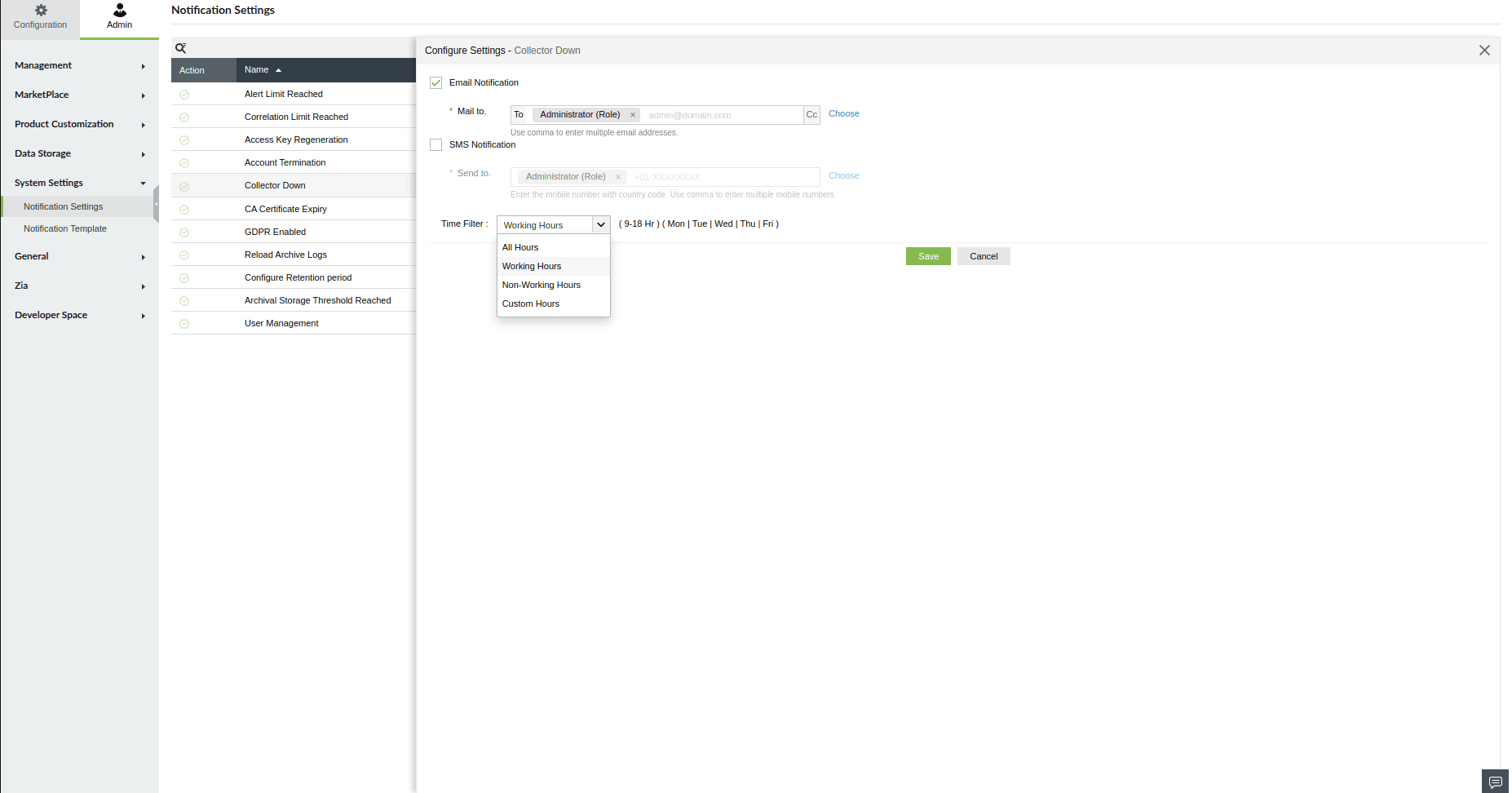Screen dimensions: 1512x793
Task: Save the Collector Down settings
Action: coord(928,256)
